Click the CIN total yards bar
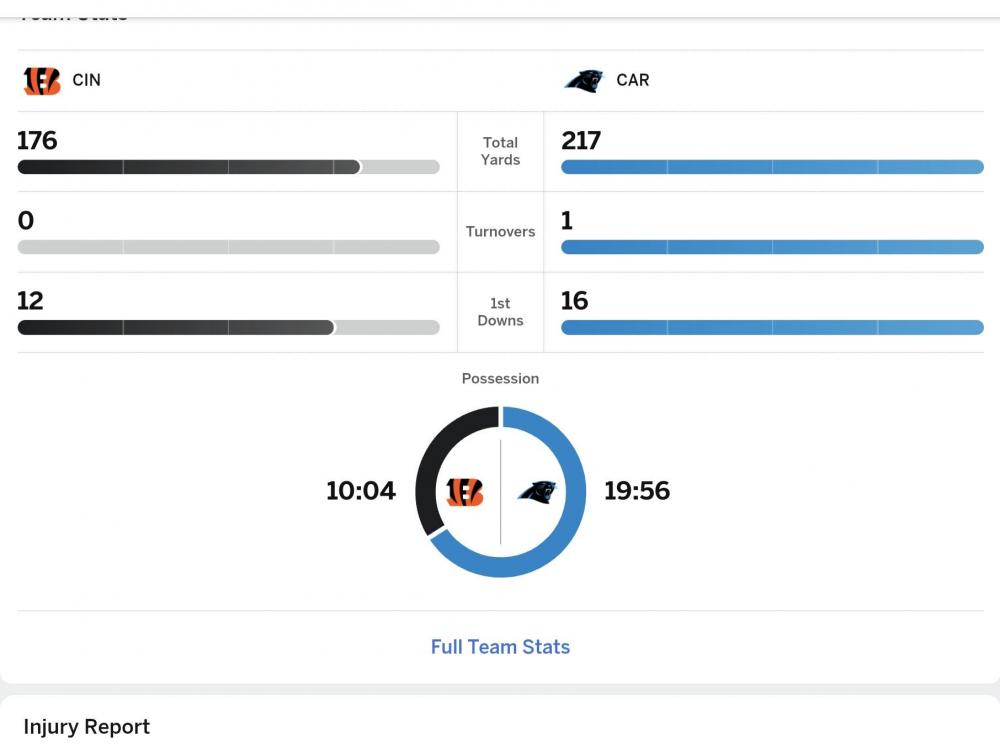1000x752 pixels. [x=228, y=167]
